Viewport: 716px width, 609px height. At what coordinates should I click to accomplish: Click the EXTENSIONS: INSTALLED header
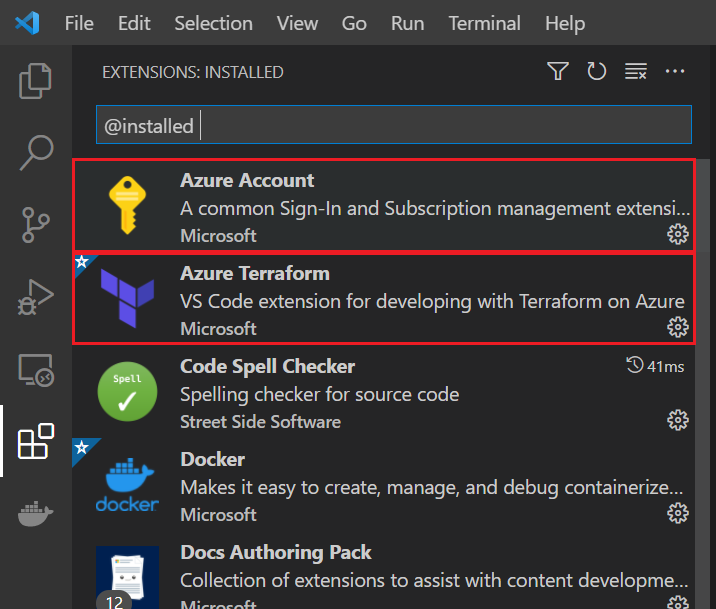(x=193, y=72)
